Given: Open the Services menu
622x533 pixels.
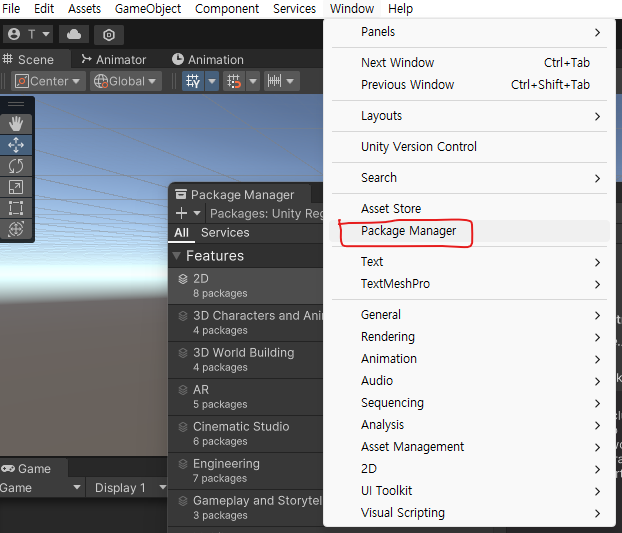Looking at the screenshot, I should coord(294,9).
